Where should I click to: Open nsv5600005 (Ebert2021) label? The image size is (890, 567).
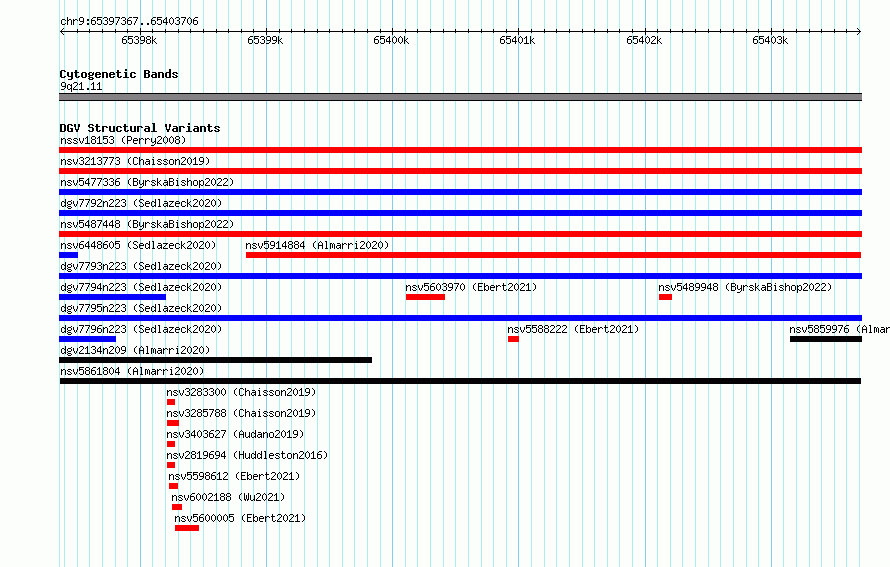click(x=240, y=518)
